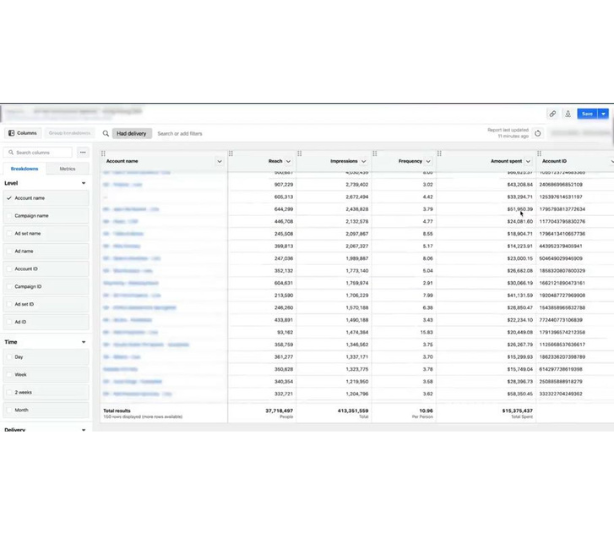The image size is (614, 534).
Task: Switch to the Metrics tab
Action: (x=67, y=169)
